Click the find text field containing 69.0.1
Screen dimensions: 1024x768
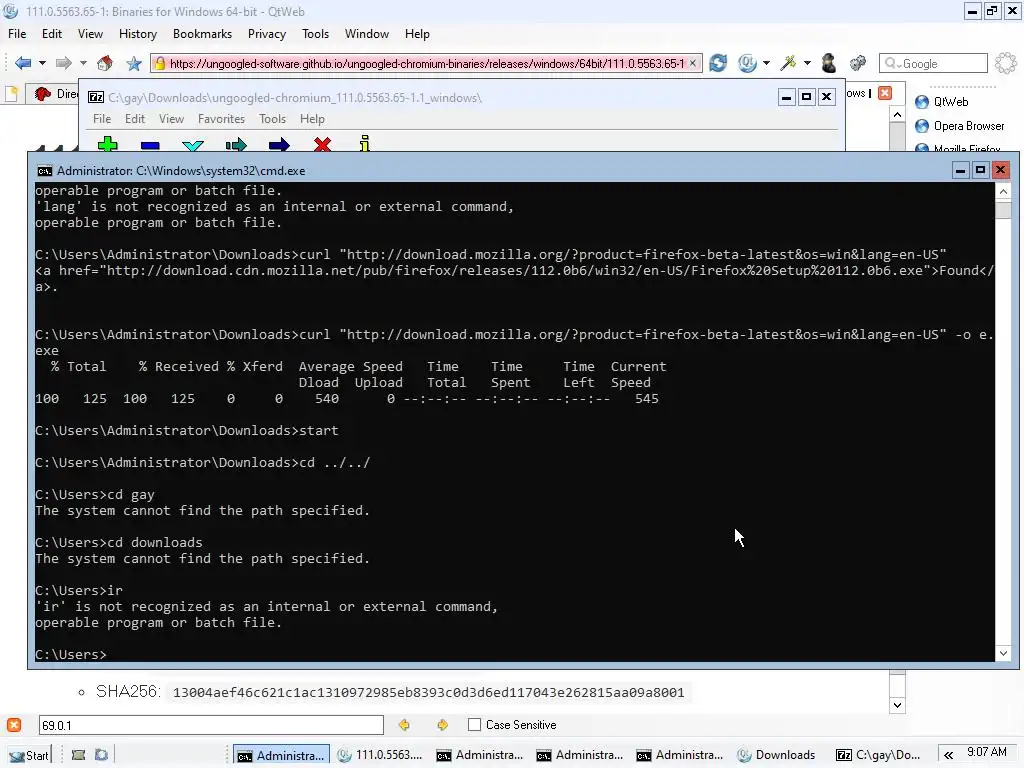tap(211, 725)
